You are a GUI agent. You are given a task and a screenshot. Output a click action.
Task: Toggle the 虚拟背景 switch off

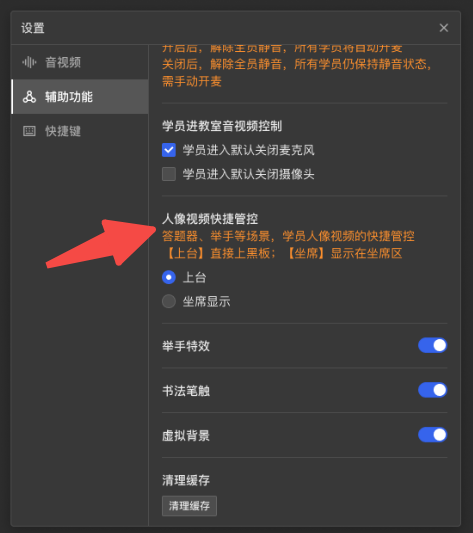(x=432, y=435)
